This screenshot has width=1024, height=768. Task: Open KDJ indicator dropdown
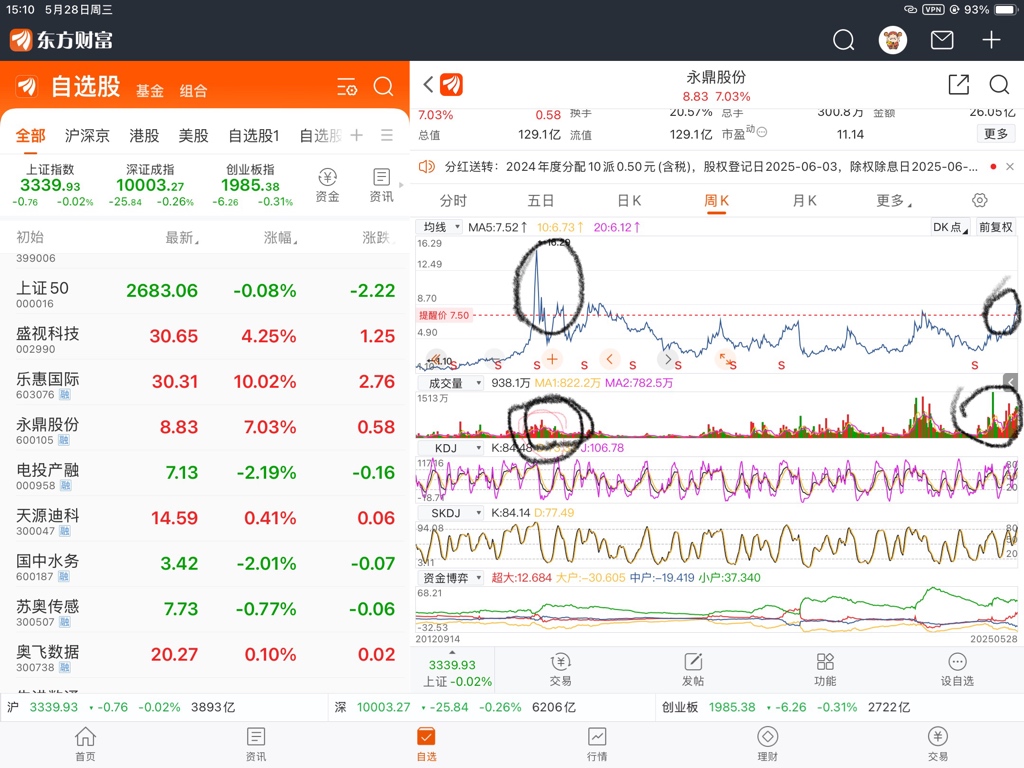[449, 448]
